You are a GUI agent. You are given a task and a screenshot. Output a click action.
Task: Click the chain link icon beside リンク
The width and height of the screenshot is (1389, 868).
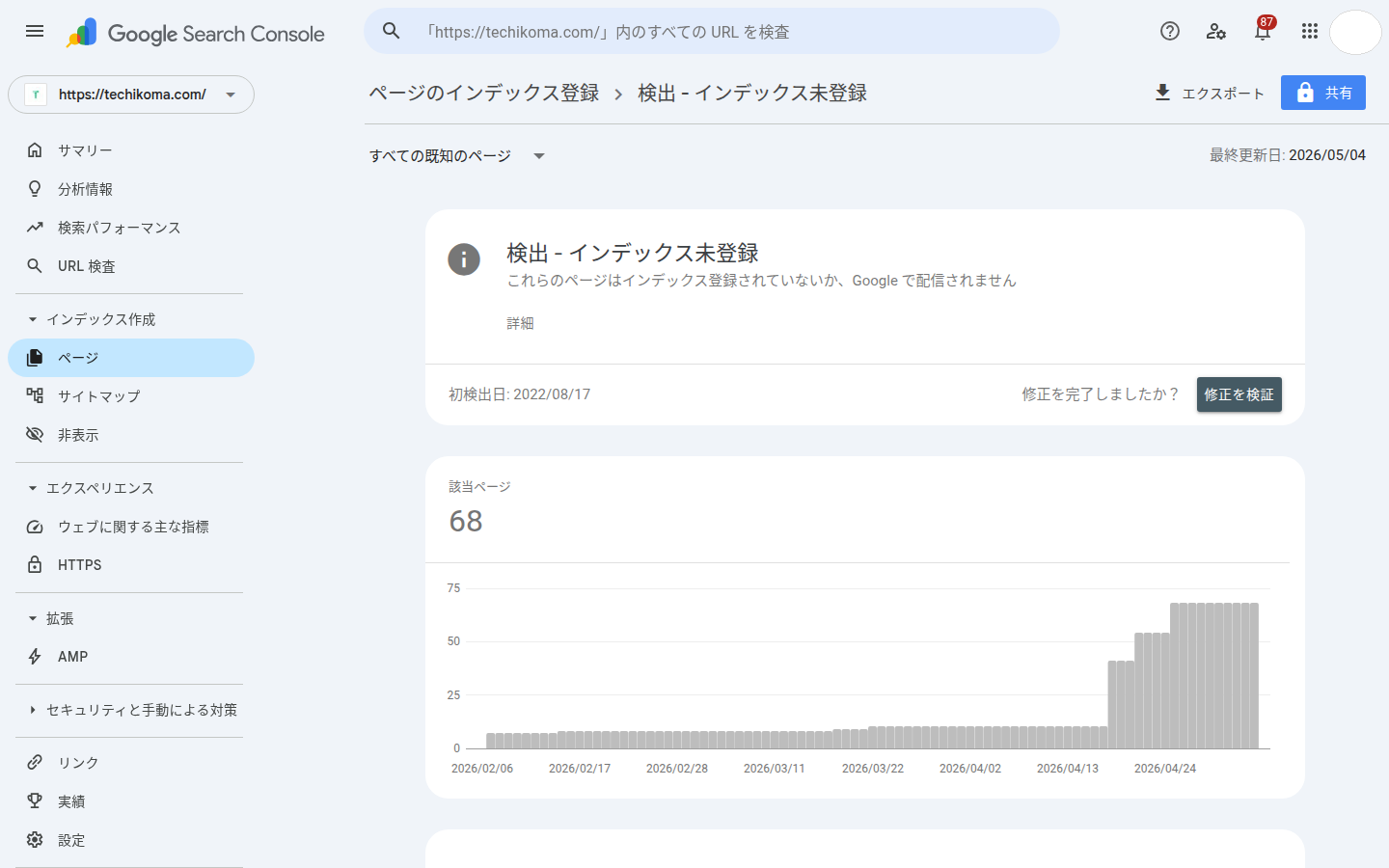point(35,762)
